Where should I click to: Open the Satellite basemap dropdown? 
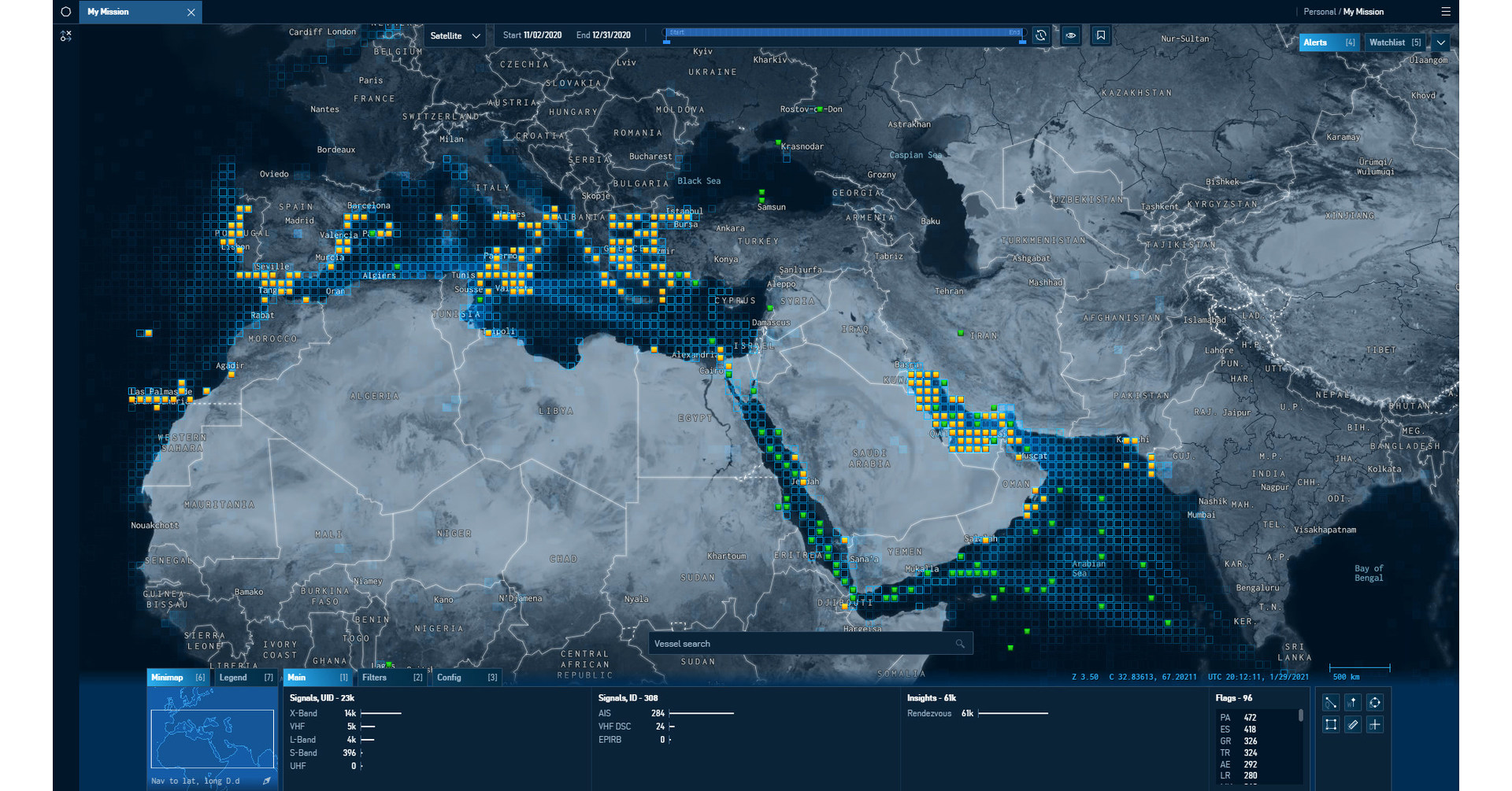454,35
